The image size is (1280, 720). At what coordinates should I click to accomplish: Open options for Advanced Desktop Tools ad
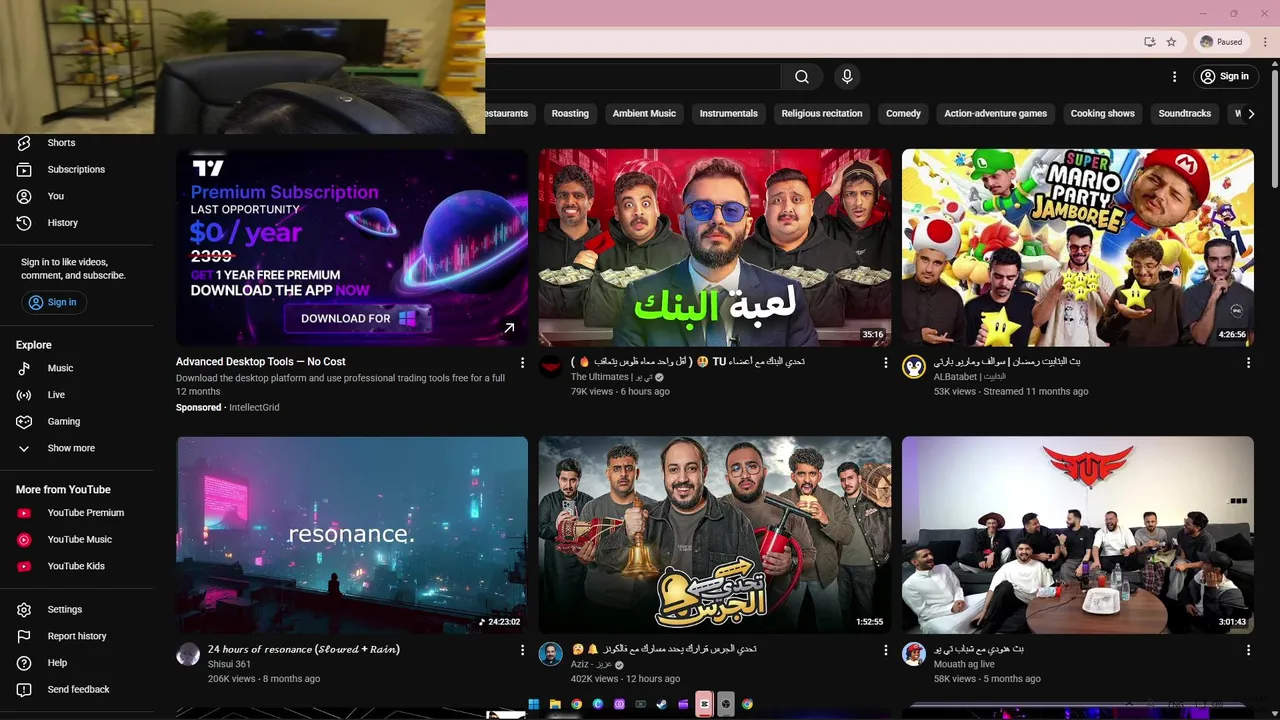[522, 363]
